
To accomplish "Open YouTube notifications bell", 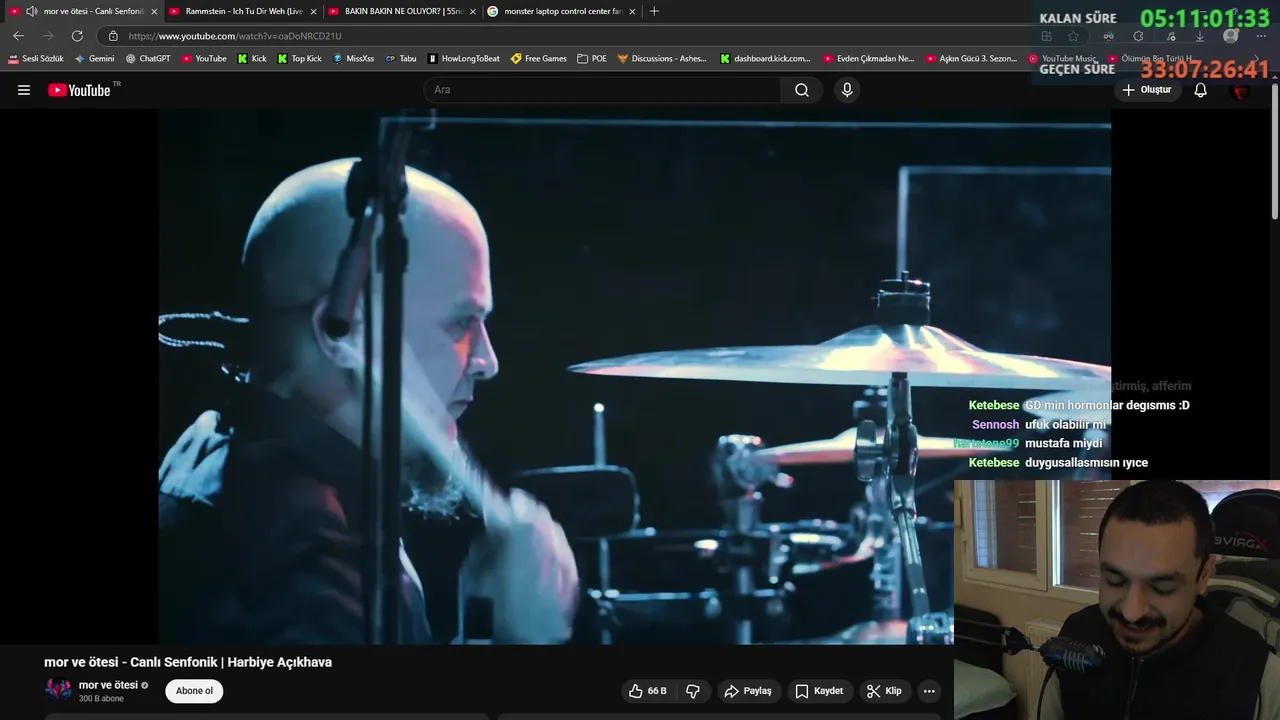I will [x=1201, y=90].
